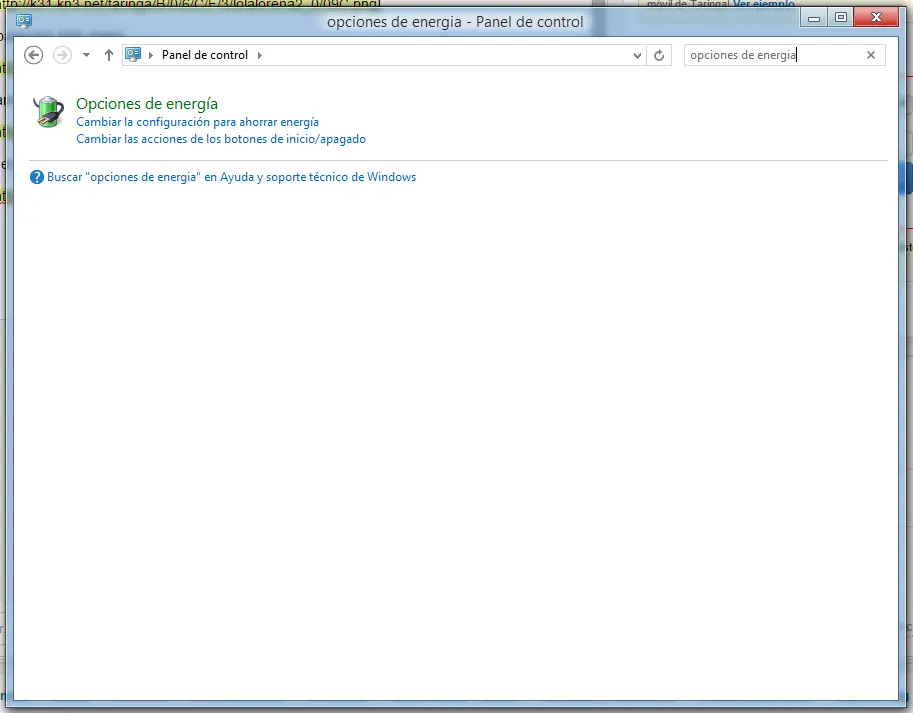This screenshot has width=913, height=713.
Task: Expand the chevron after Panel de control
Action: tap(260, 55)
